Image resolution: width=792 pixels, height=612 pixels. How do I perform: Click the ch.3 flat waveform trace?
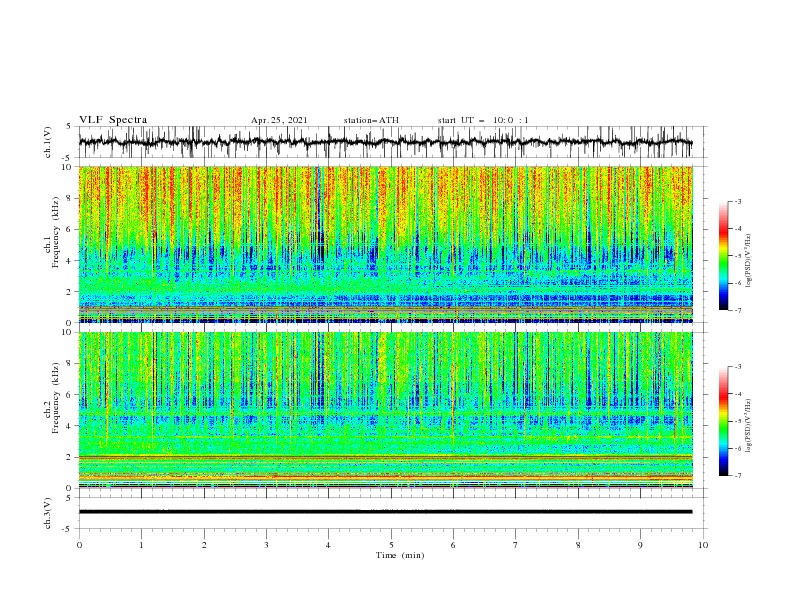click(385, 512)
